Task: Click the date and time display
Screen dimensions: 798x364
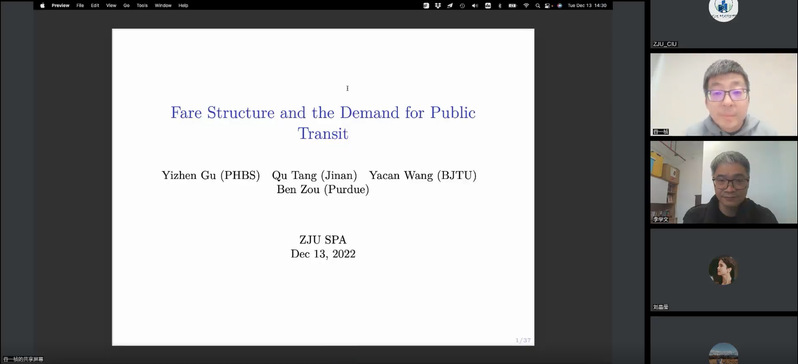Action: click(x=587, y=5)
